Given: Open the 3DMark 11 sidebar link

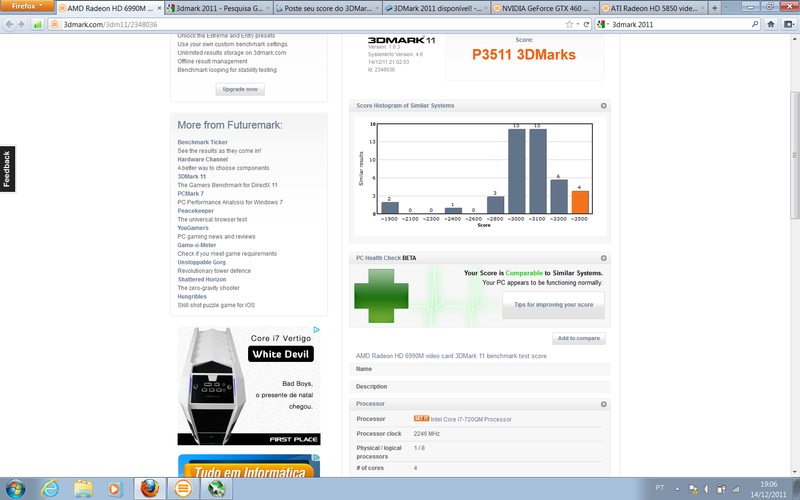Looking at the screenshot, I should (192, 177).
